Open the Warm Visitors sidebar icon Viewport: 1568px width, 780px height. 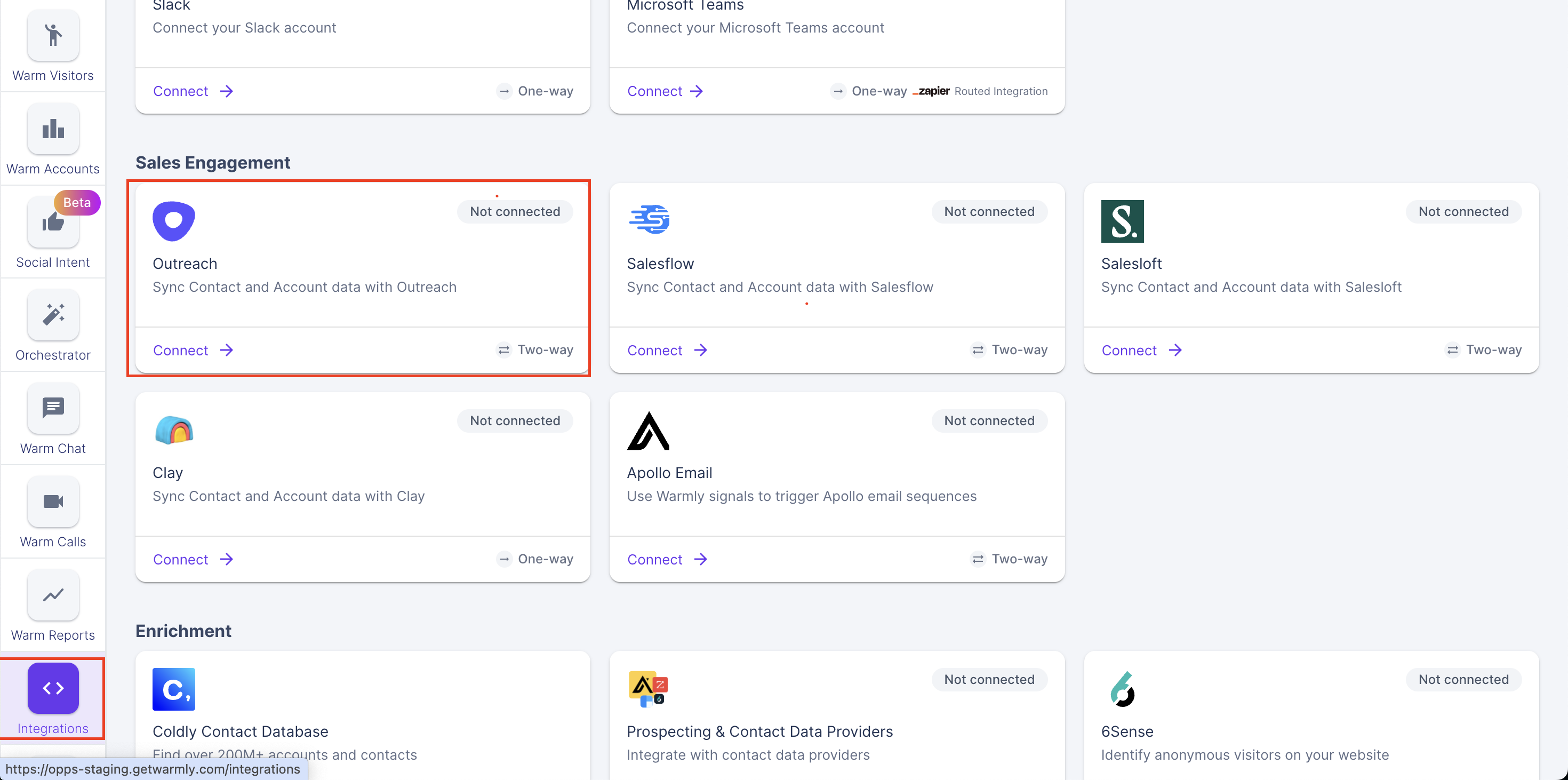pos(53,35)
